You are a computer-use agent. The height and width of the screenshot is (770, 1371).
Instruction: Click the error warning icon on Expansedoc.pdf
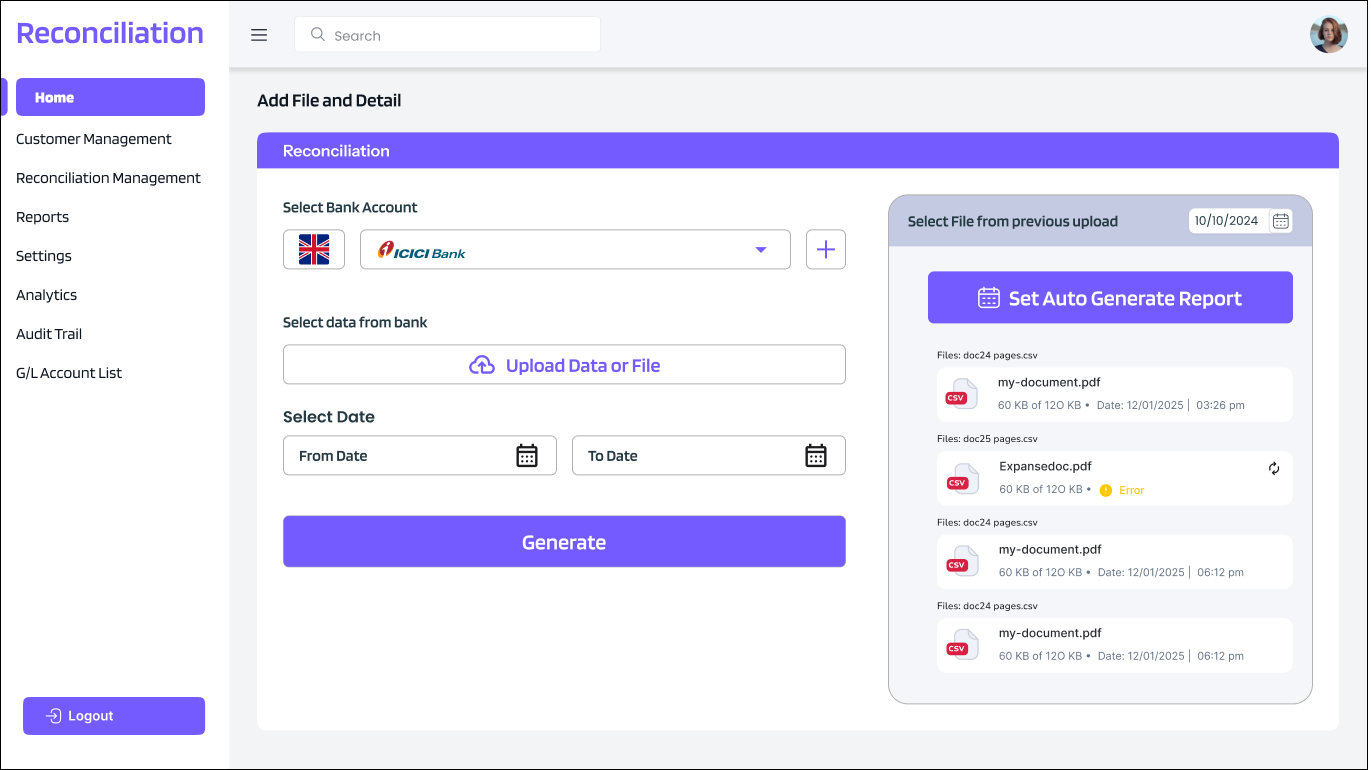1105,490
